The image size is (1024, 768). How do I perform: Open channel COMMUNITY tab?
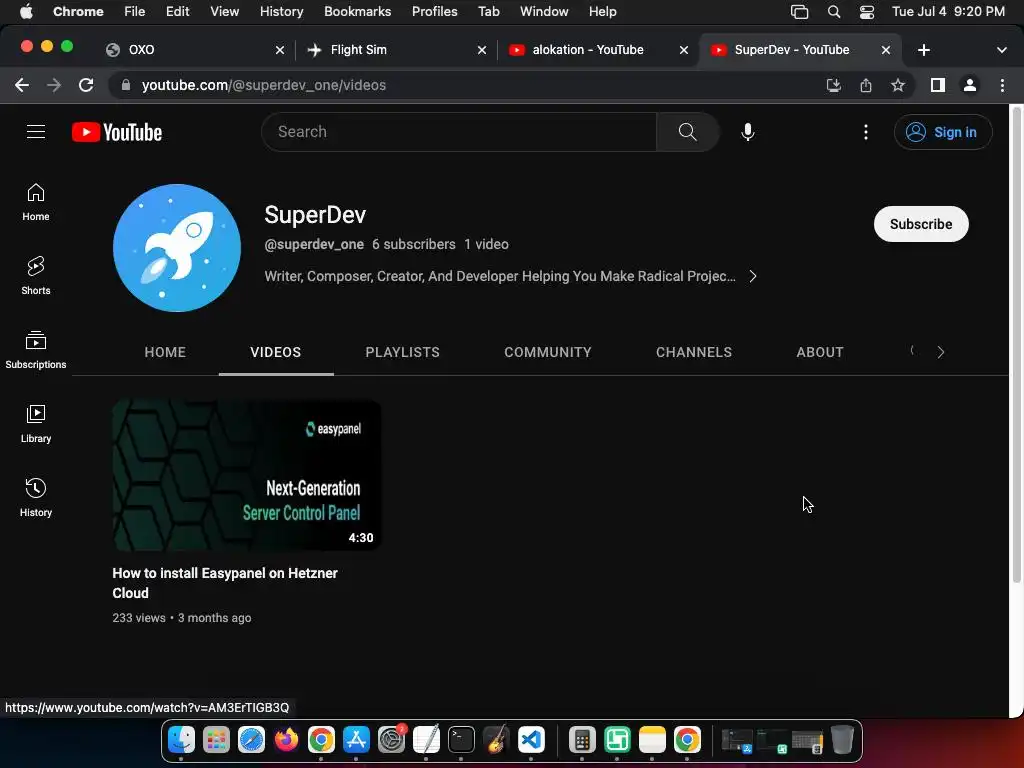tap(547, 352)
